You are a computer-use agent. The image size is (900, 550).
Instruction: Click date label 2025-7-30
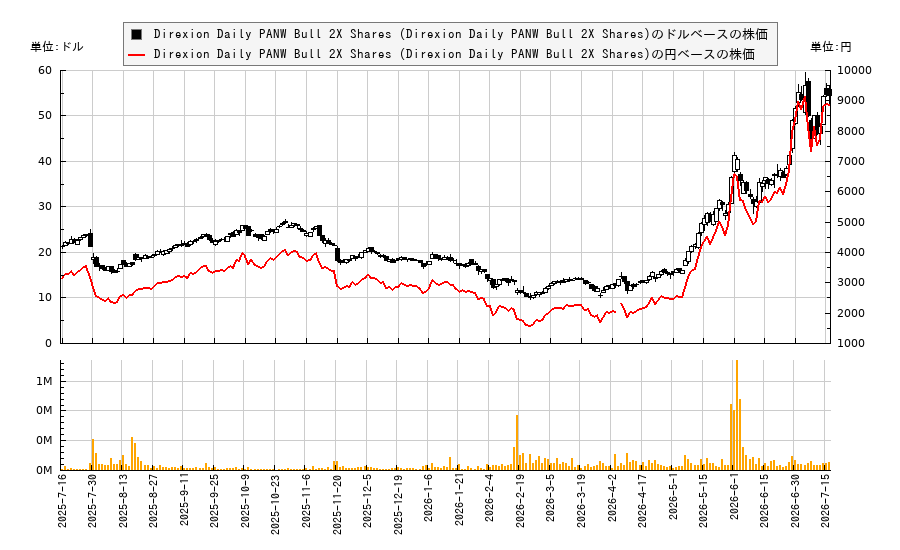(x=92, y=501)
